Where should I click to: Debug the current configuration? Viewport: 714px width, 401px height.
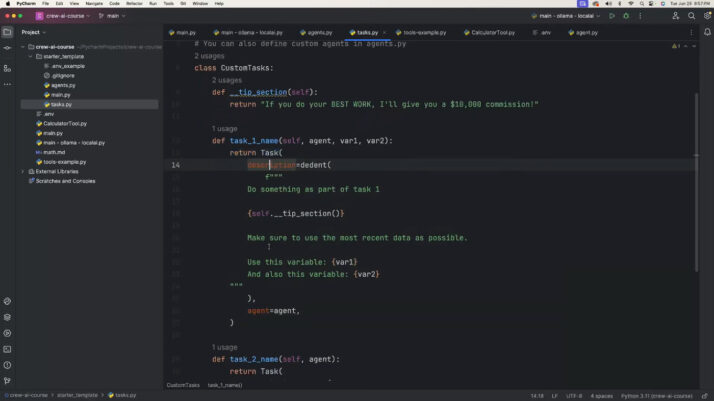coord(626,16)
